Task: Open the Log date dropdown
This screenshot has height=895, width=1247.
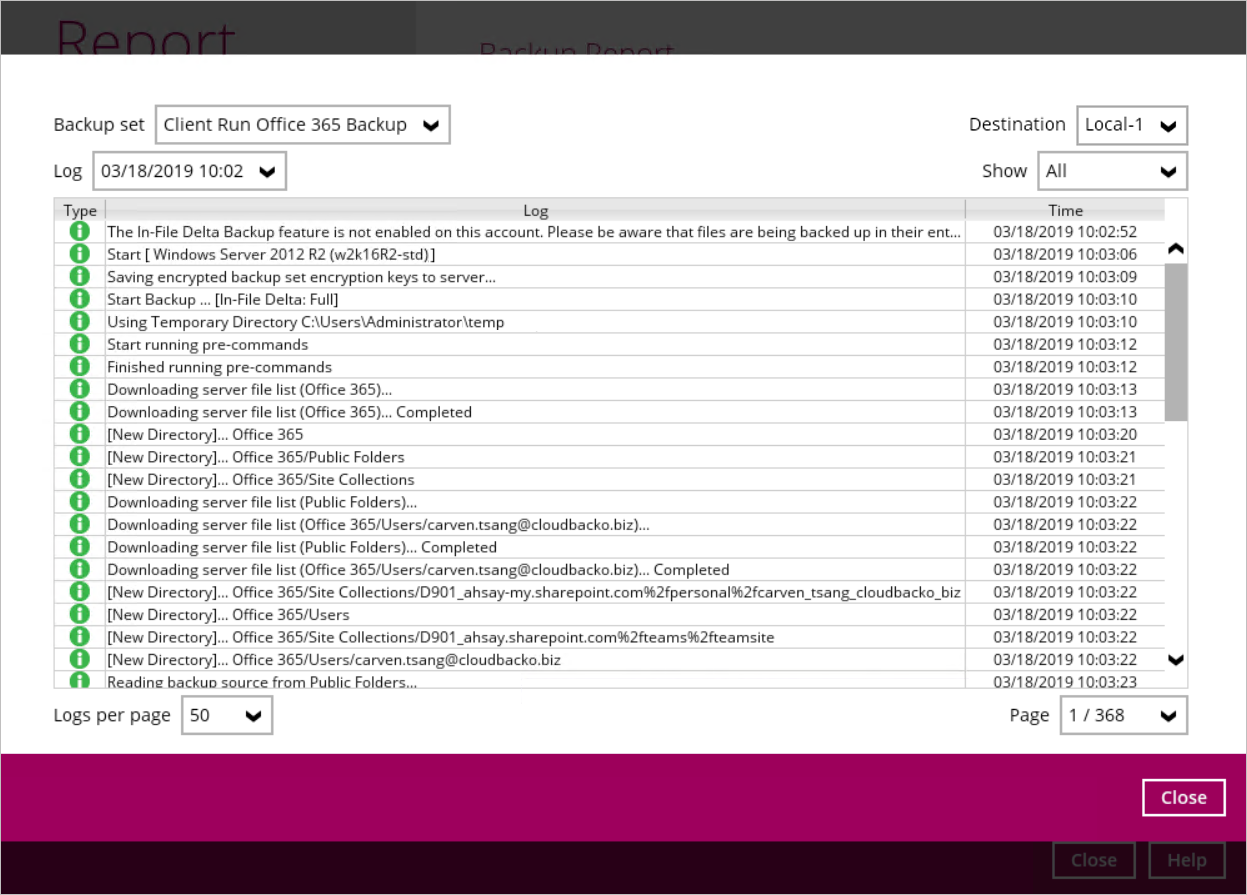Action: pyautogui.click(x=189, y=171)
